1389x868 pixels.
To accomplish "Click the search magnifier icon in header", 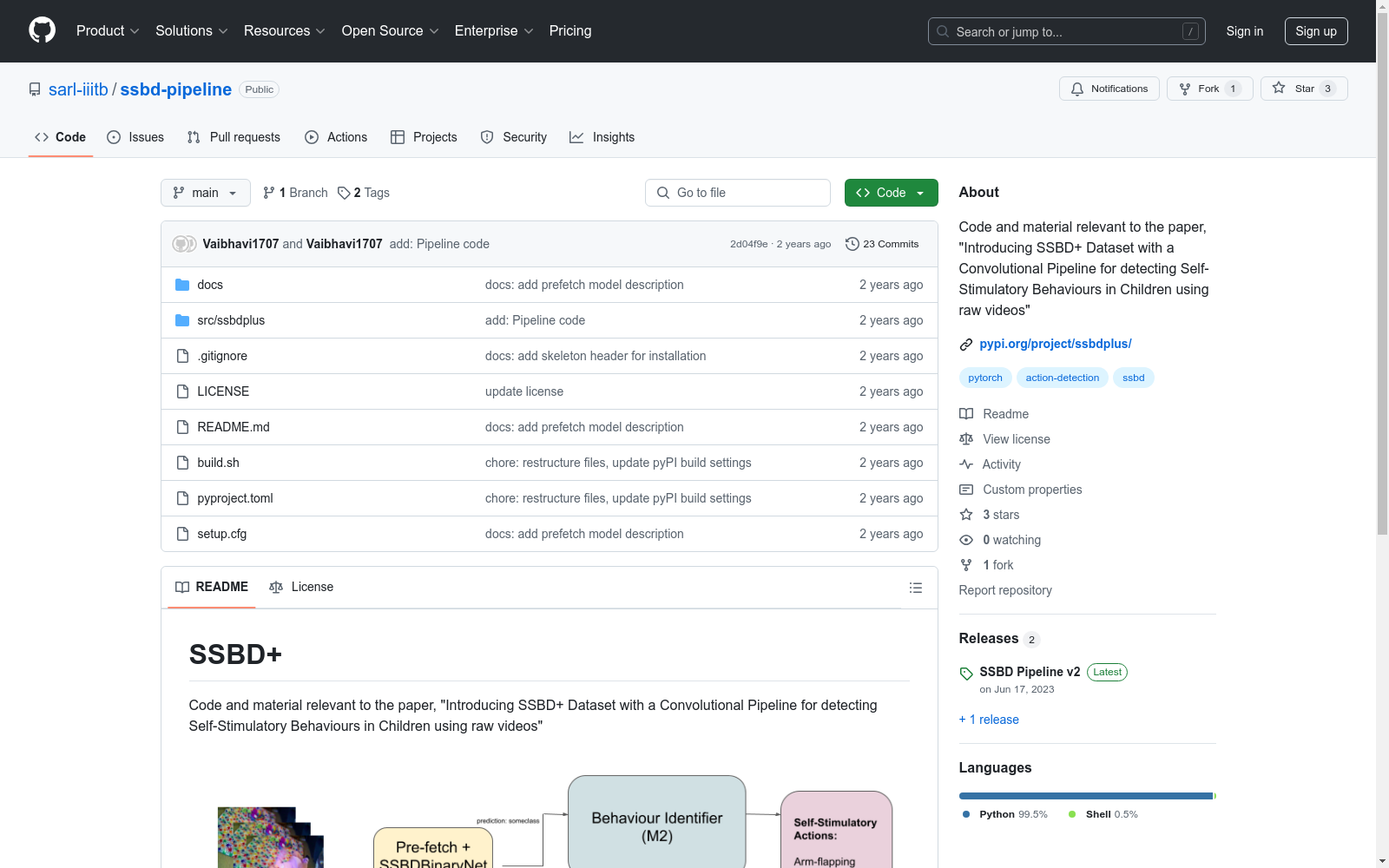I will point(943,31).
